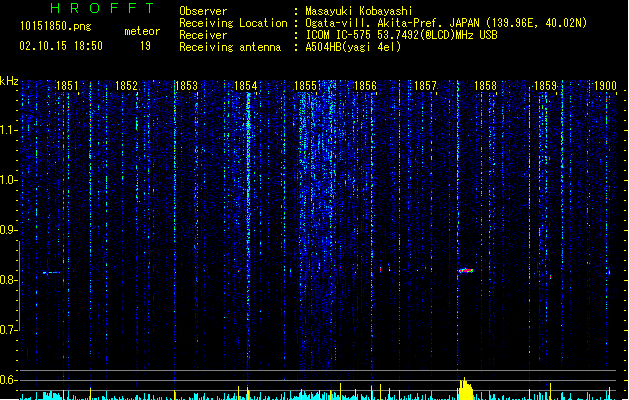Click the meteor label
The height and width of the screenshot is (400, 629).
coord(142,31)
